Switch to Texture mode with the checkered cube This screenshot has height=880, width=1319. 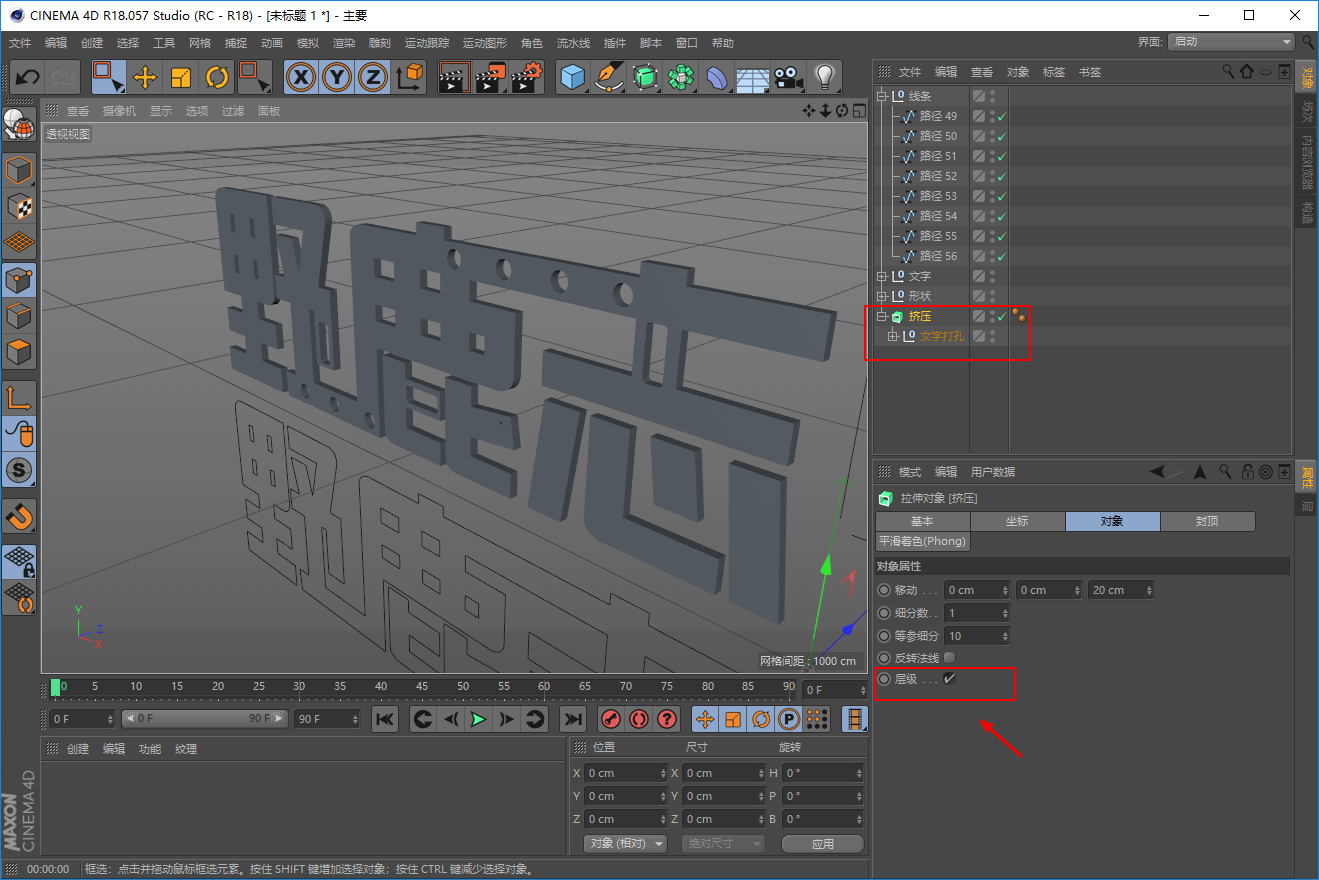coord(20,205)
